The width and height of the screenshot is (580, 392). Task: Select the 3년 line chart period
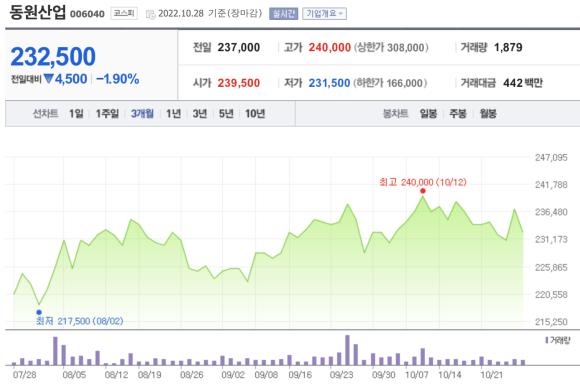tap(200, 114)
